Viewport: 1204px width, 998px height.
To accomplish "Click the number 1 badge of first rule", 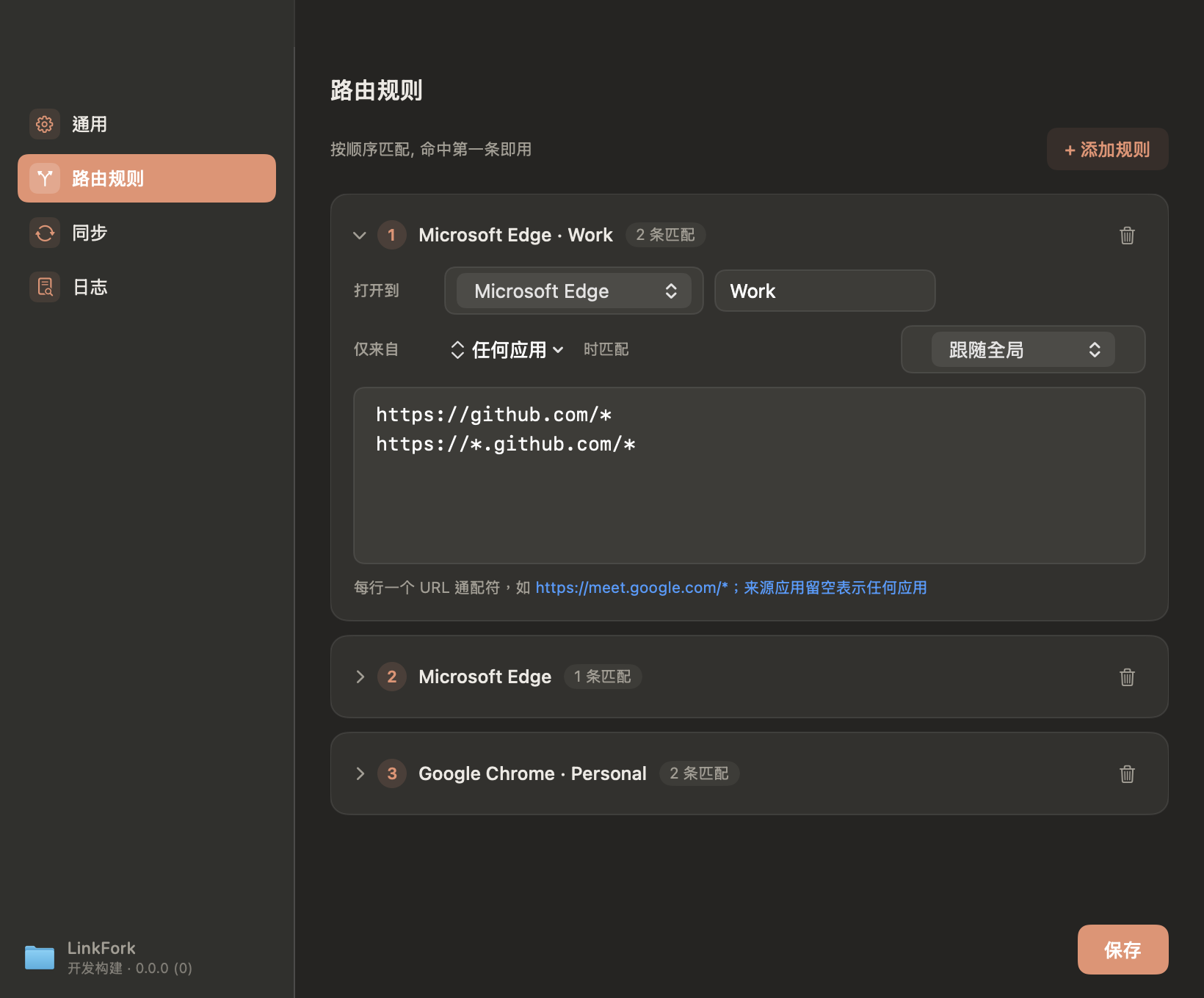I will 392,235.
